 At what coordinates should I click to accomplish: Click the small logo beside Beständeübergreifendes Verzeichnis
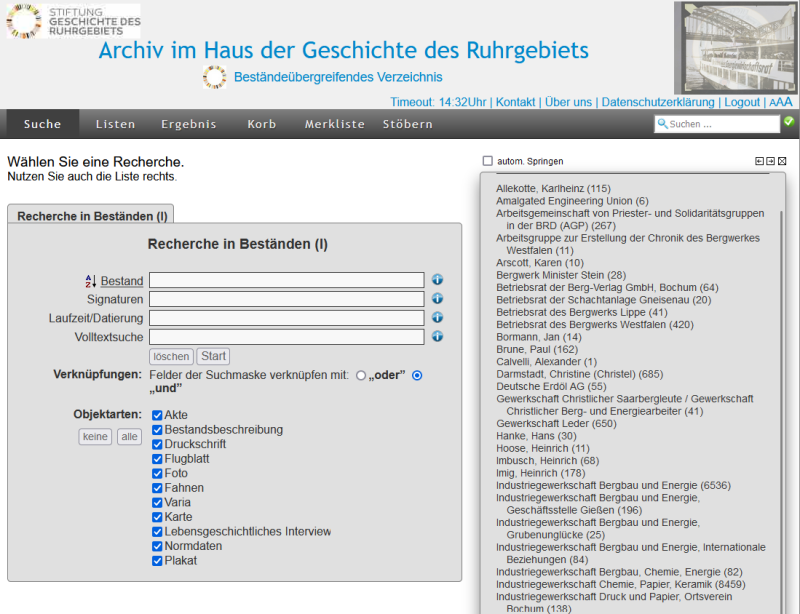(x=215, y=77)
